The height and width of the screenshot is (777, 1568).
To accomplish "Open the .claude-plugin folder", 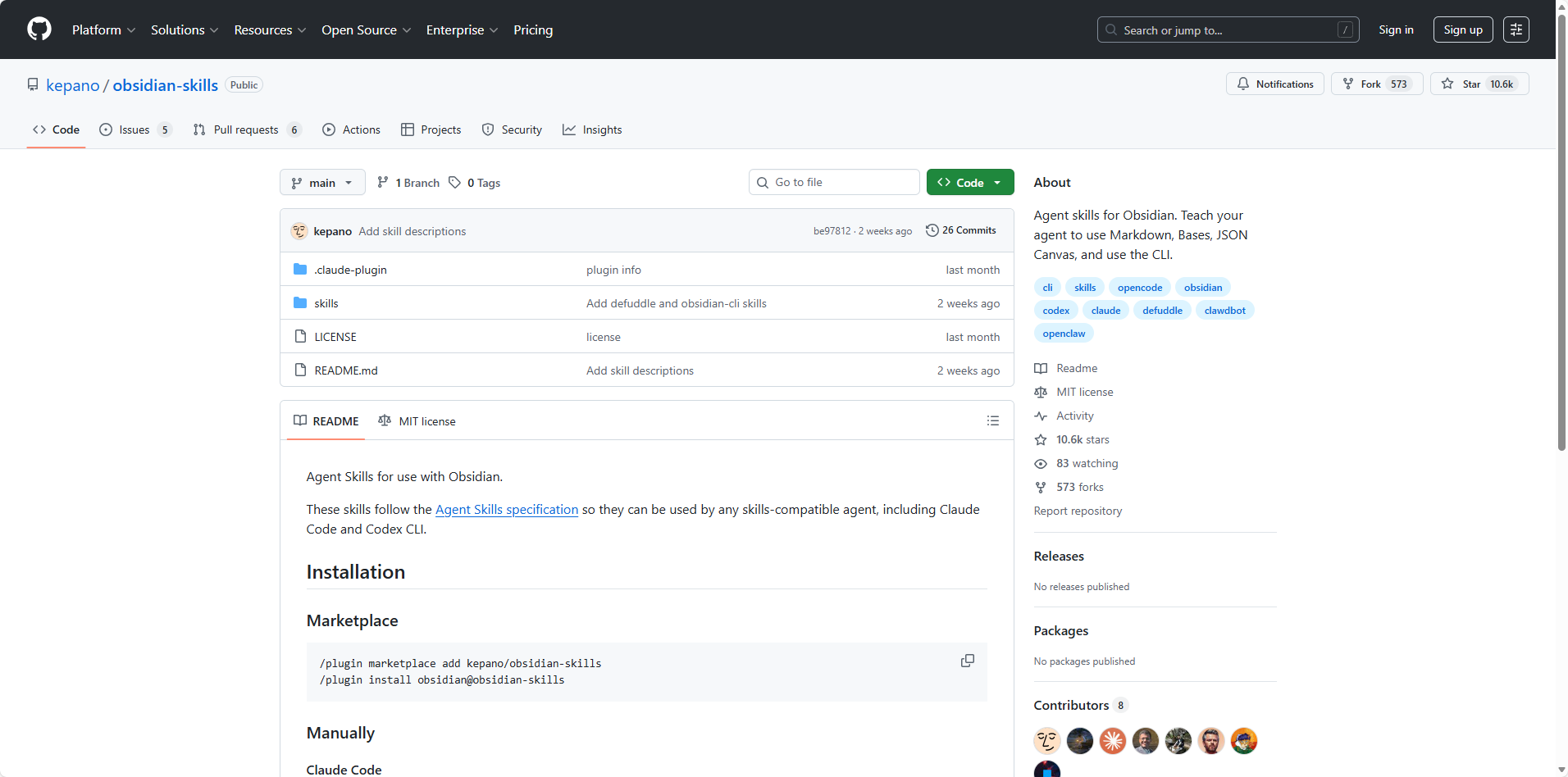I will [350, 270].
